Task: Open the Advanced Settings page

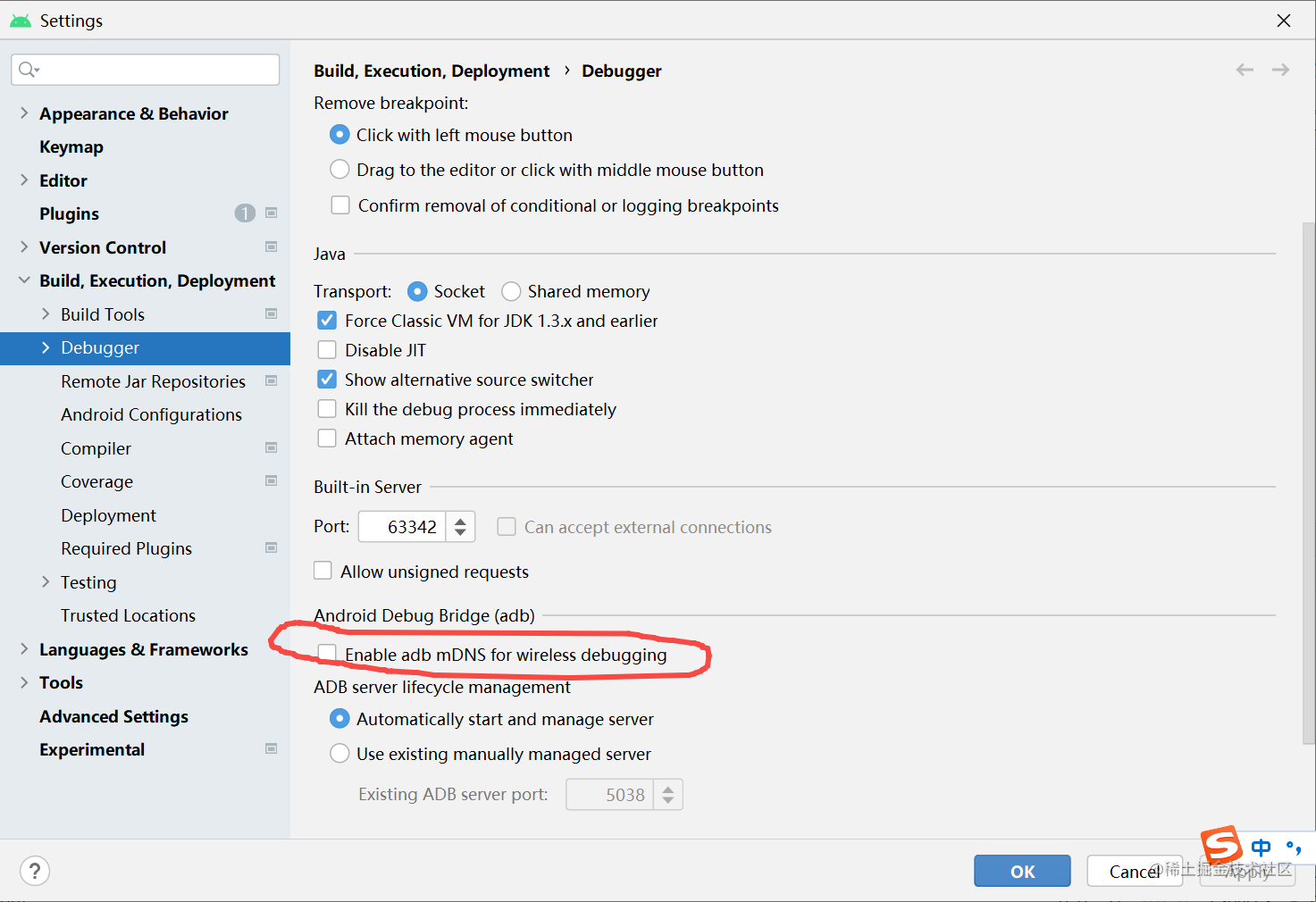Action: (x=113, y=716)
